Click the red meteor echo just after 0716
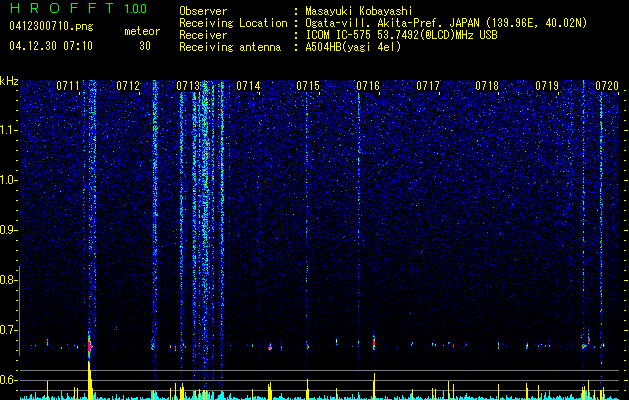 point(374,343)
